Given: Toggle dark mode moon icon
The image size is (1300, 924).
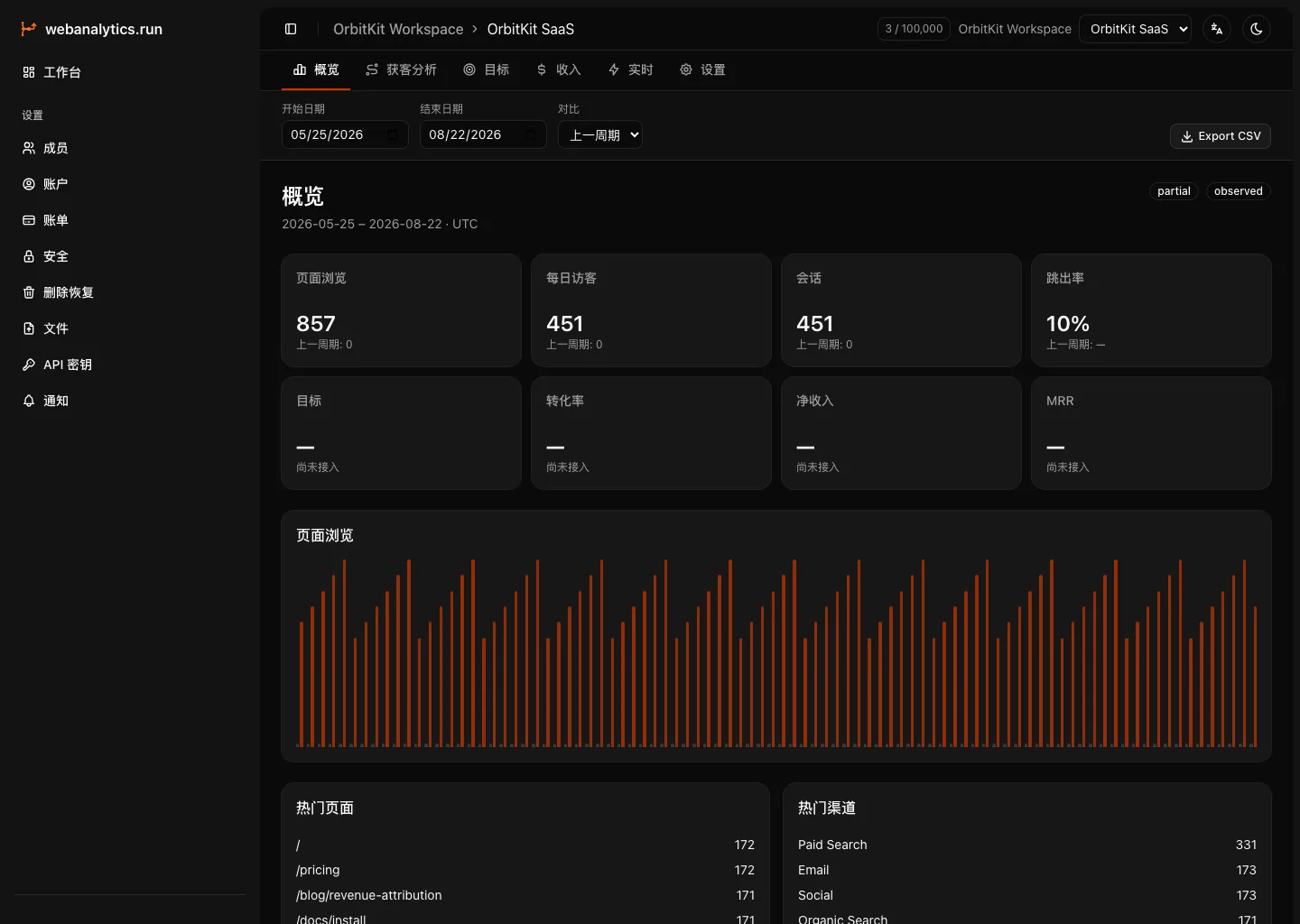Looking at the screenshot, I should pos(1257,29).
